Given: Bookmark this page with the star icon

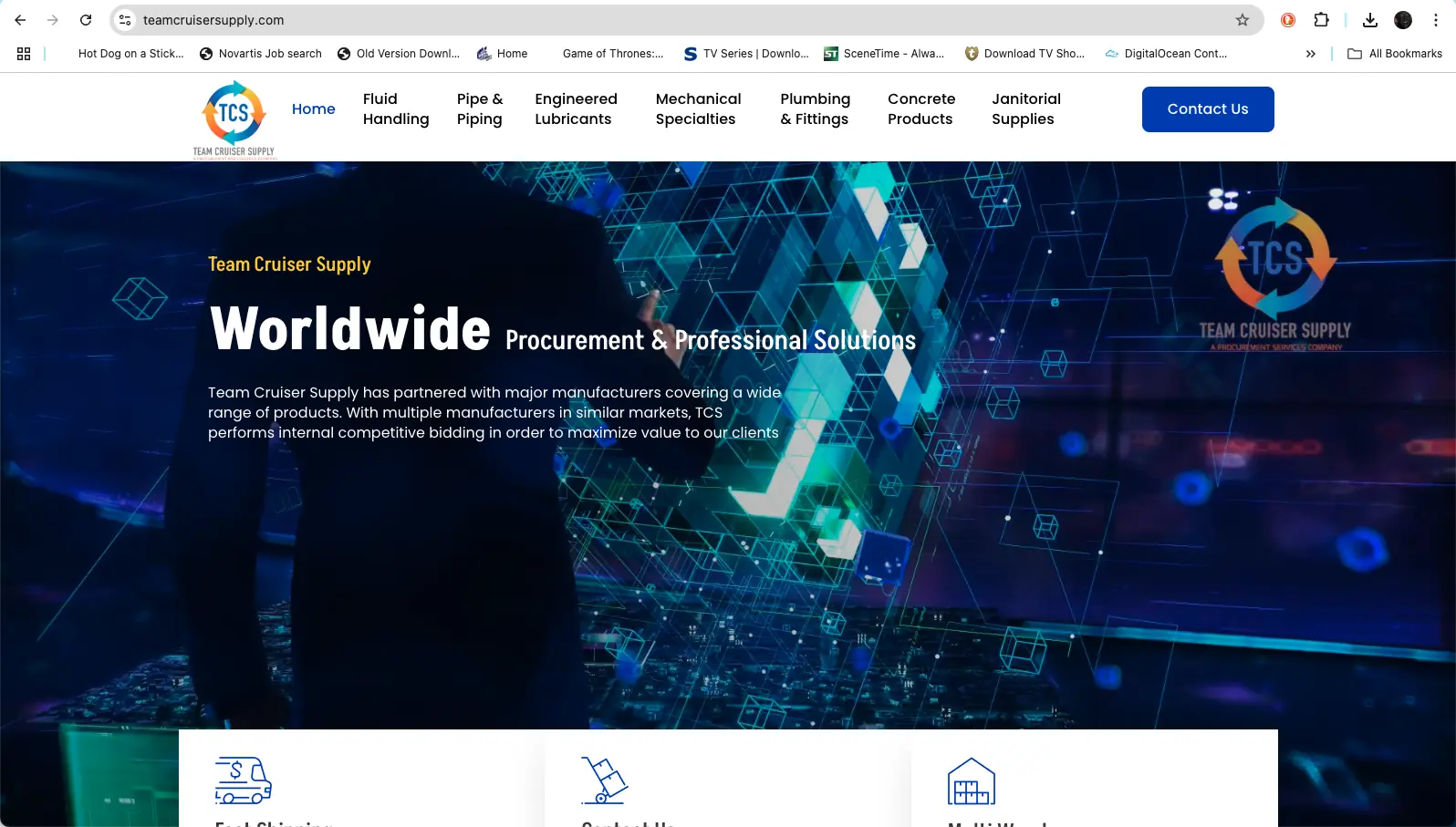Looking at the screenshot, I should coord(1242,20).
